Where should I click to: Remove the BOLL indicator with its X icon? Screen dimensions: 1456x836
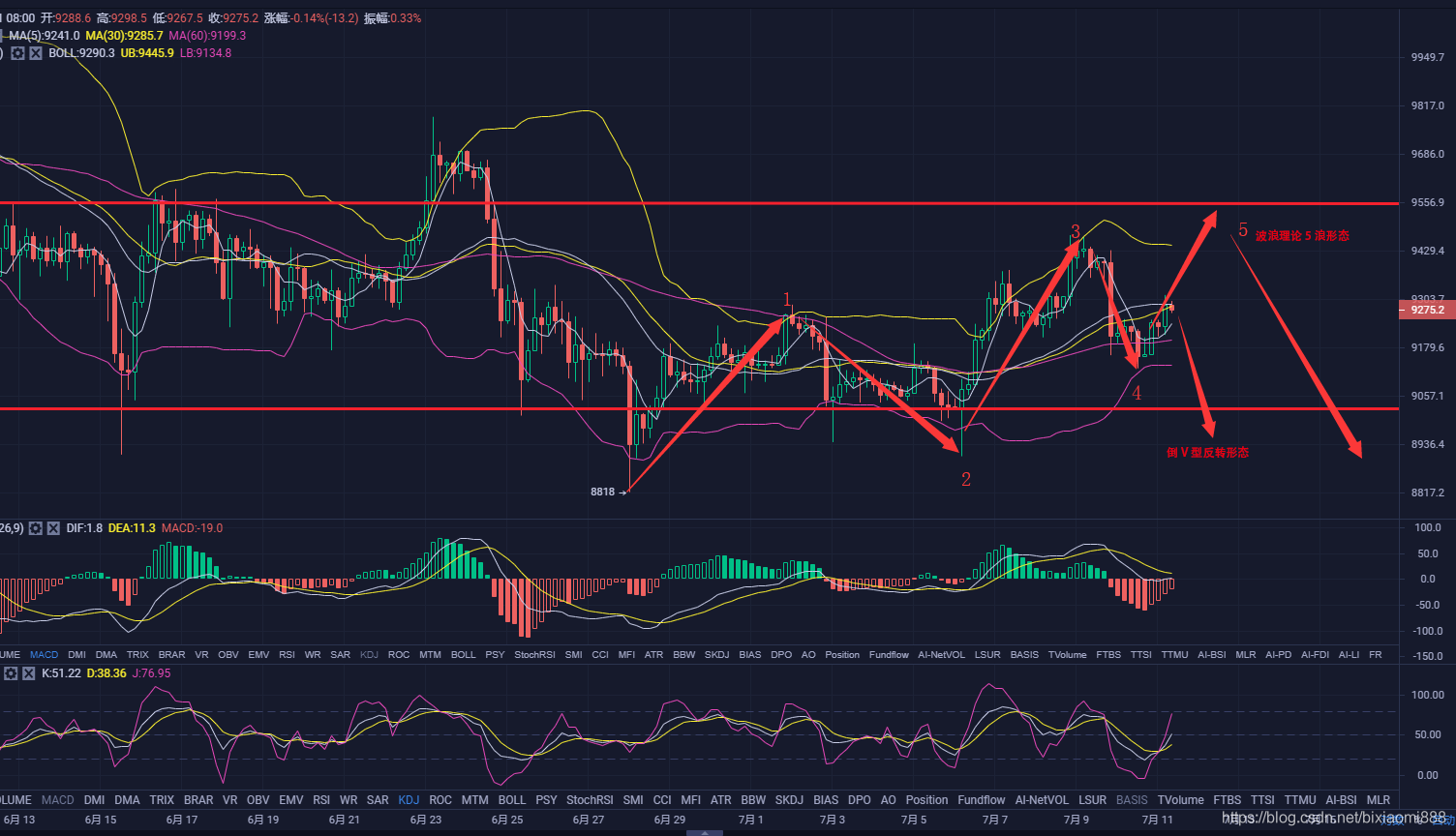(x=36, y=53)
